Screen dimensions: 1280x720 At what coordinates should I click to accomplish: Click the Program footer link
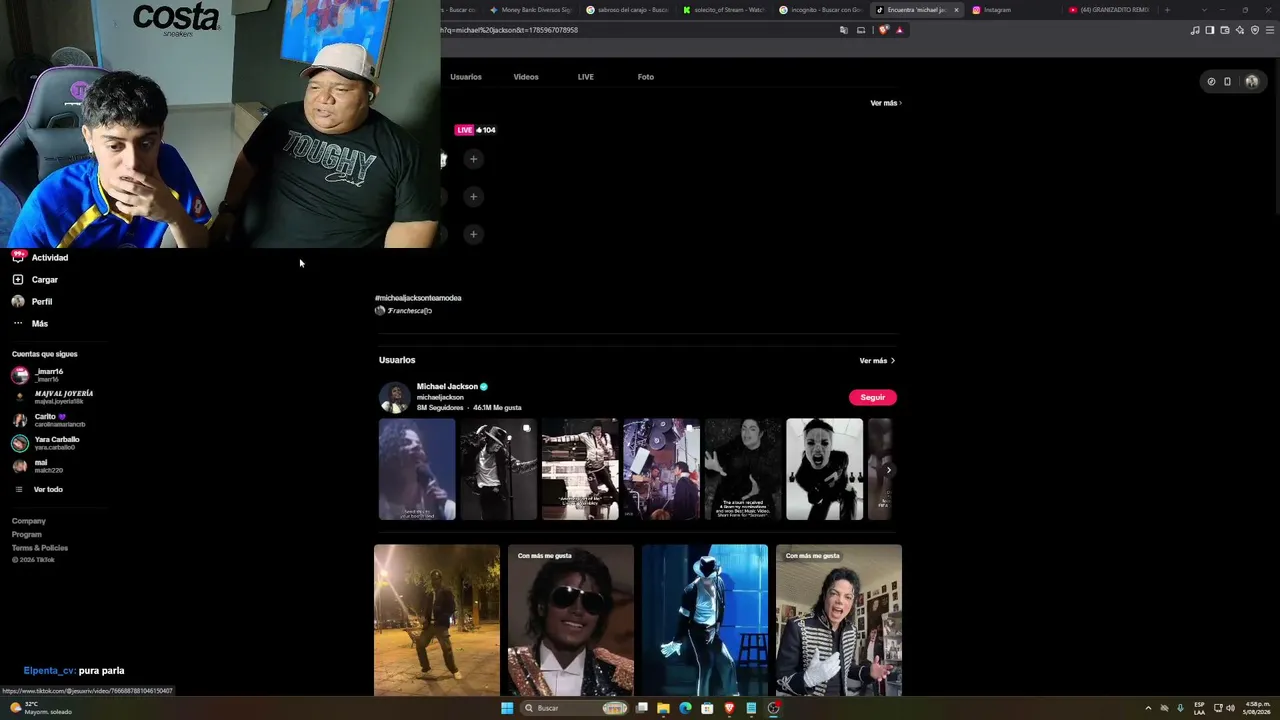pyautogui.click(x=27, y=534)
